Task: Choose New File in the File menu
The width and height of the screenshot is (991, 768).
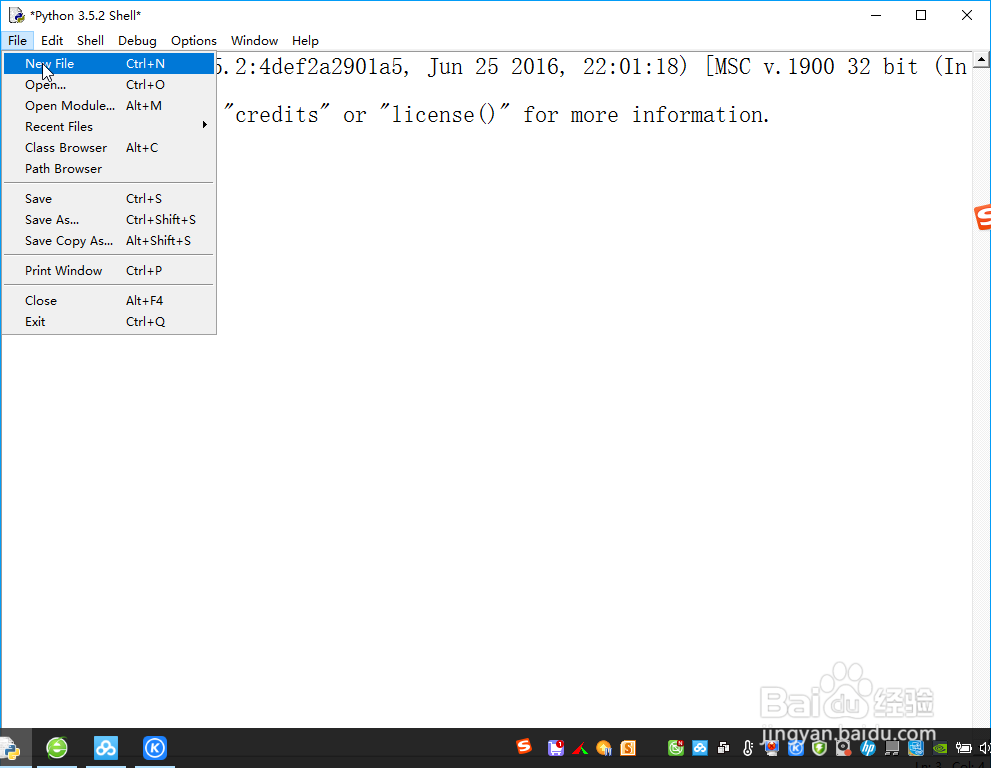Action: tap(109, 63)
